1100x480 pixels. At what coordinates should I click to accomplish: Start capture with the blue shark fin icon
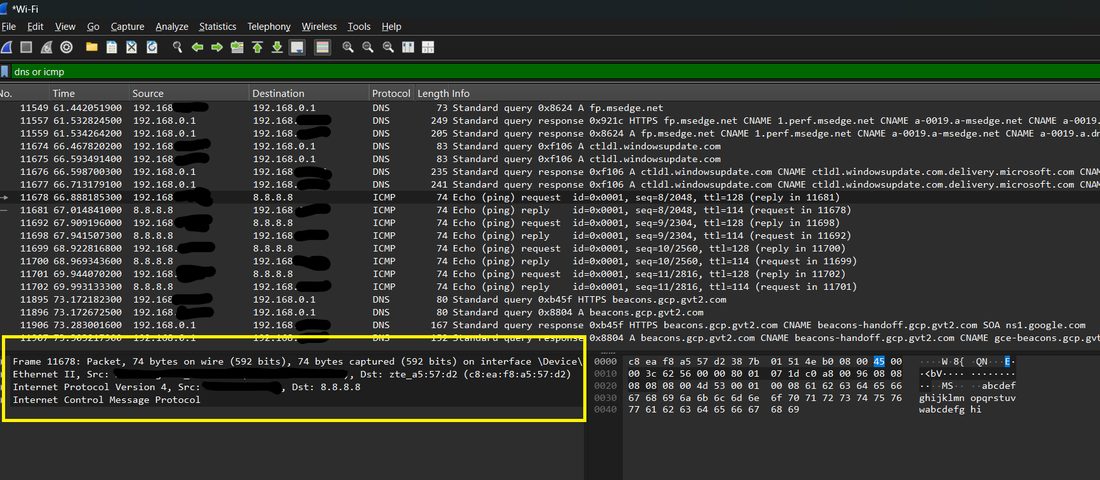(x=6, y=48)
